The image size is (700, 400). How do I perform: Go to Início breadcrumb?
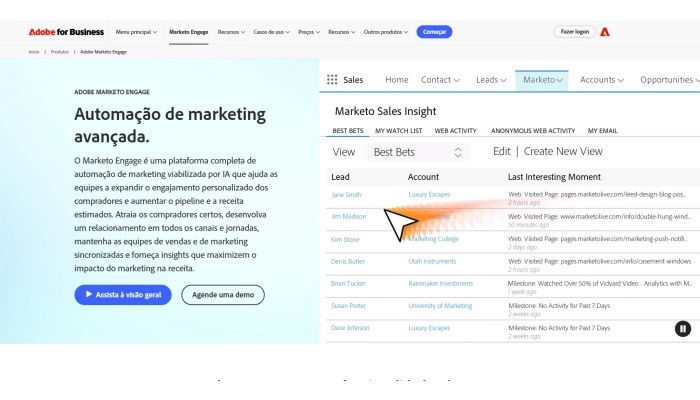tap(34, 52)
